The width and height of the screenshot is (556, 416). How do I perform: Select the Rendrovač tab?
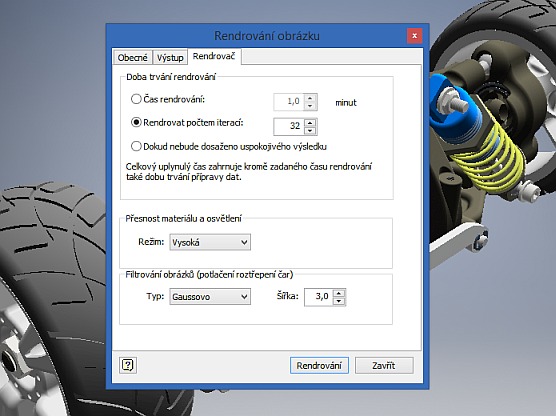(214, 56)
